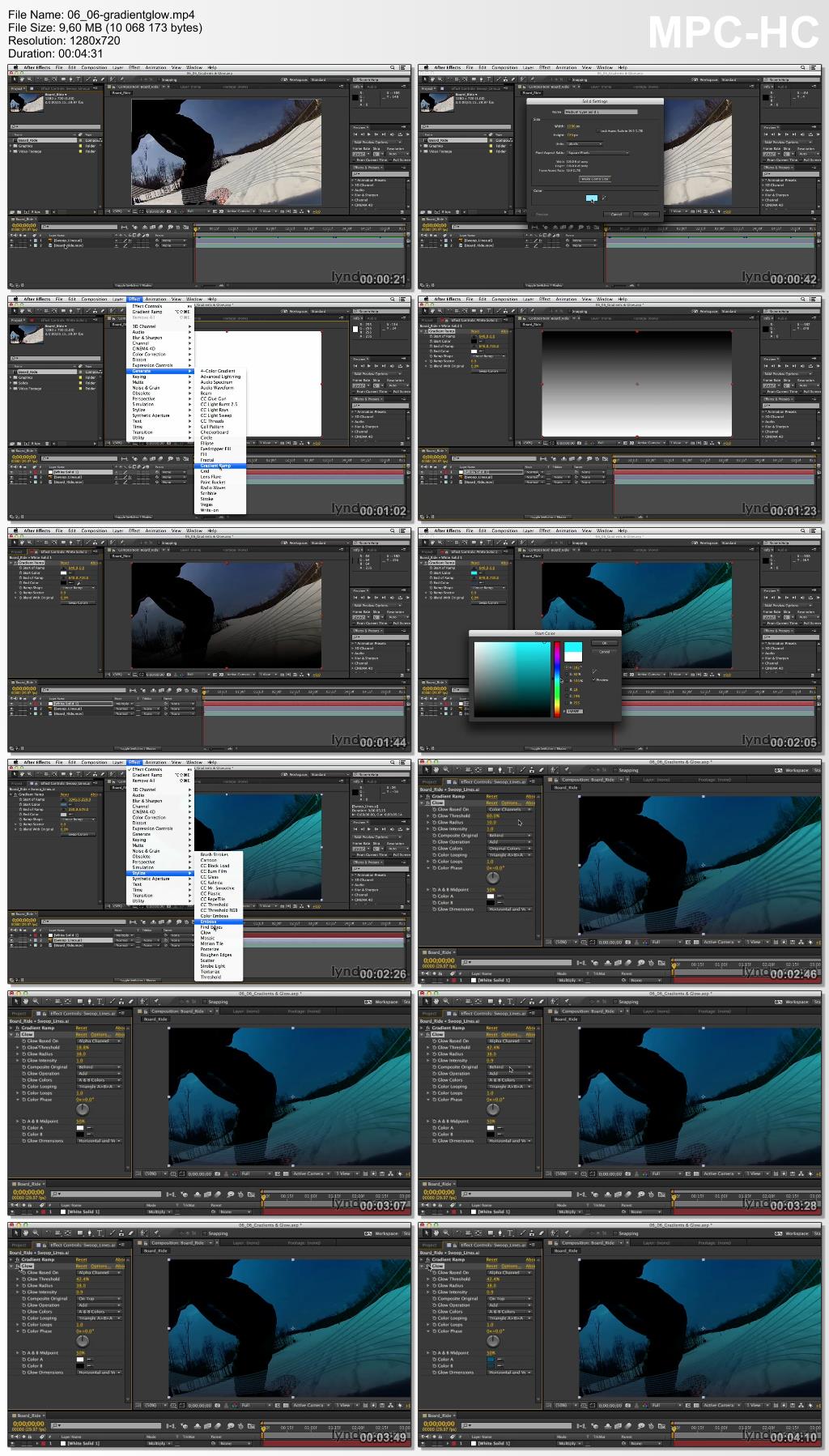Toggle the Gradient Ramp fx switch in the 00:02:05 frame

pos(426,563)
